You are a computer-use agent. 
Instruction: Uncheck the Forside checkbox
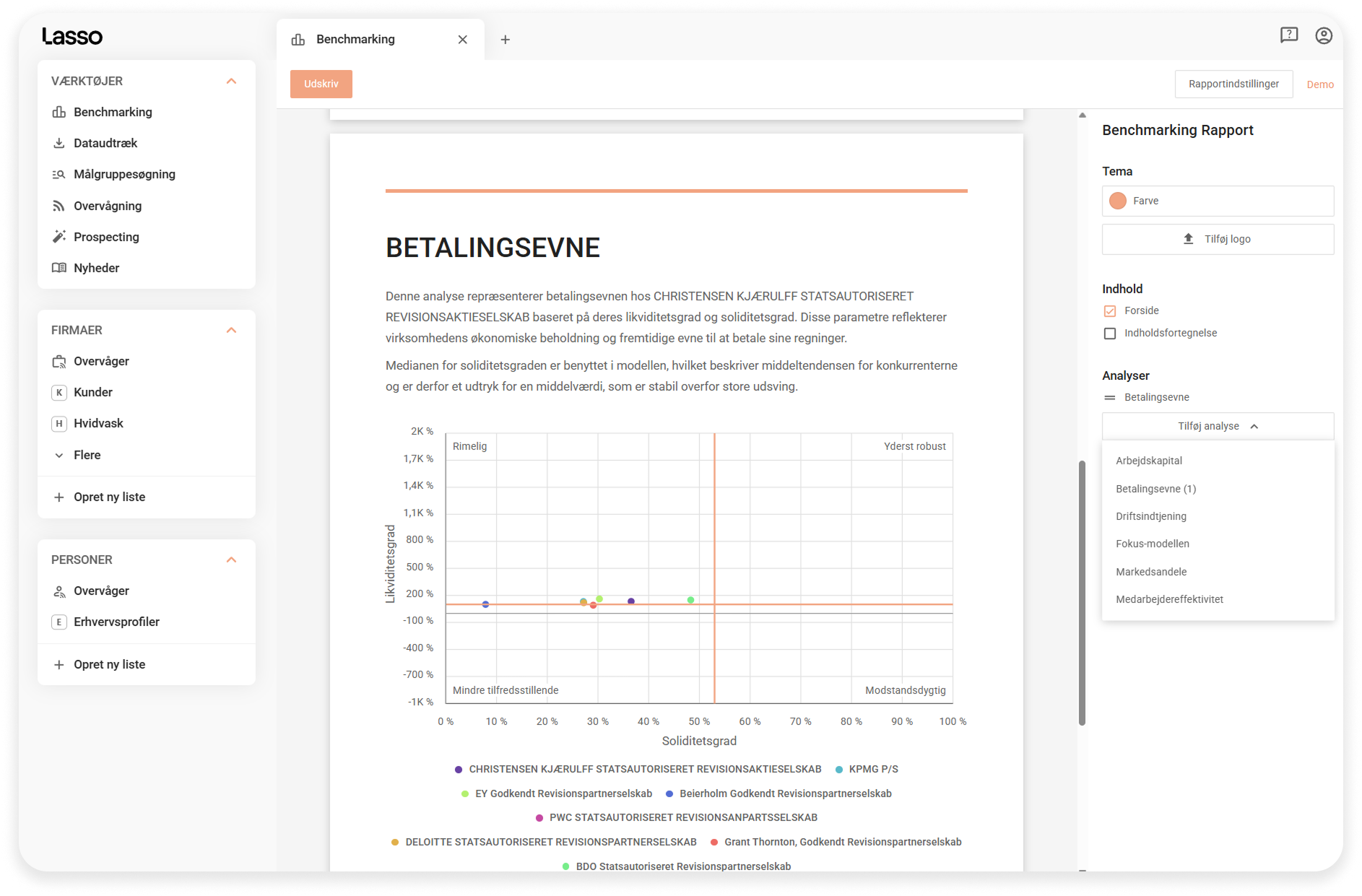[1110, 311]
